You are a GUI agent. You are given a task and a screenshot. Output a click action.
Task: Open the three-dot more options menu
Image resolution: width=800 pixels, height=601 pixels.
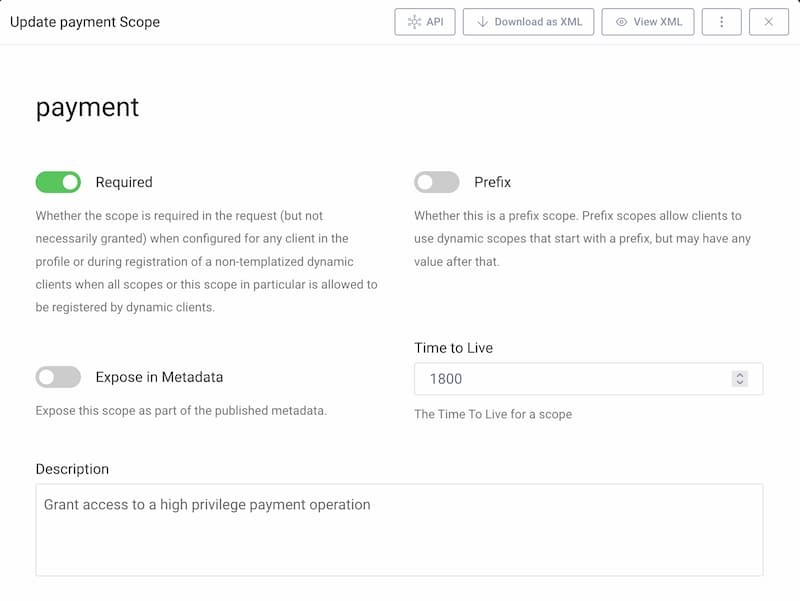click(721, 22)
